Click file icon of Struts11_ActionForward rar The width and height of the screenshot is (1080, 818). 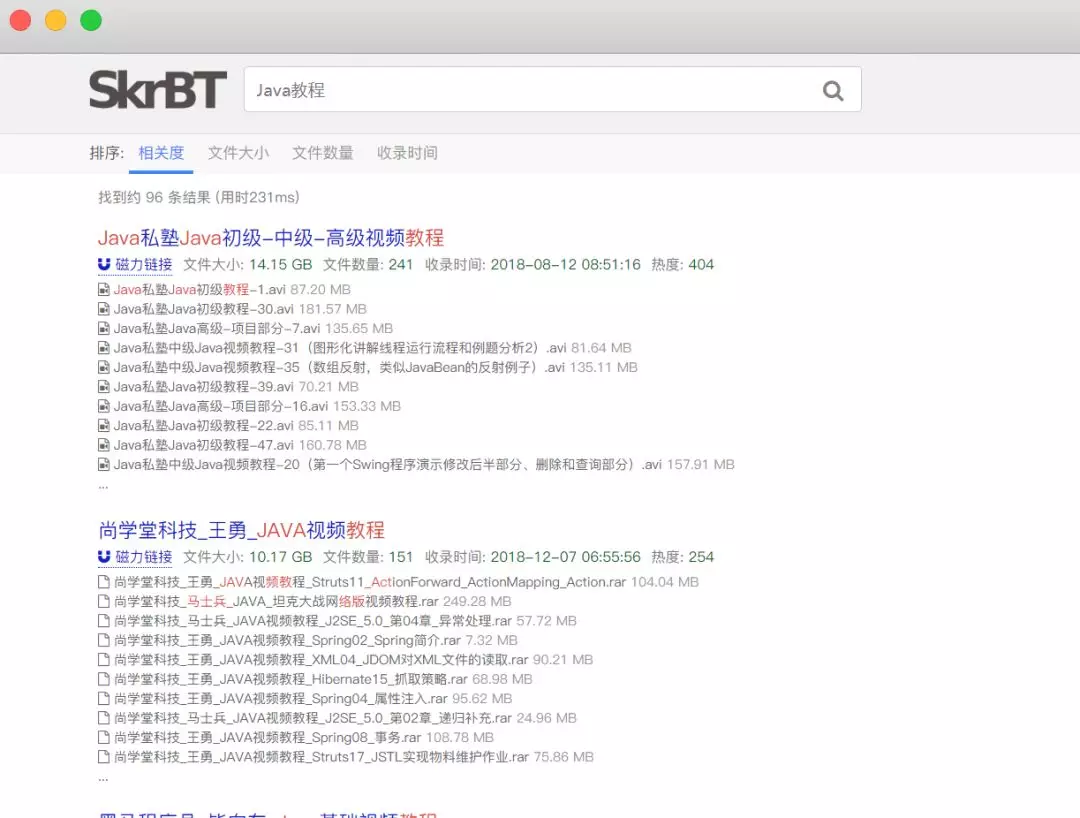click(x=103, y=582)
